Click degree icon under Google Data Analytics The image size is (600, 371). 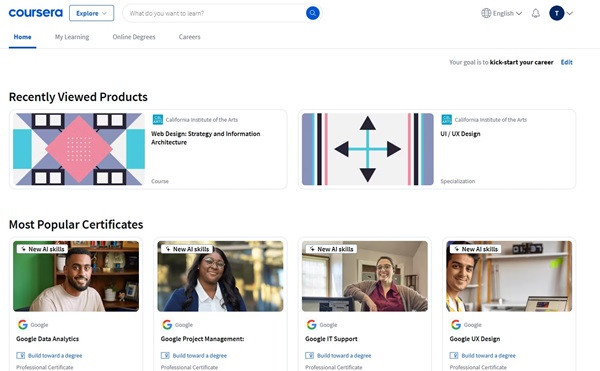click(20, 355)
